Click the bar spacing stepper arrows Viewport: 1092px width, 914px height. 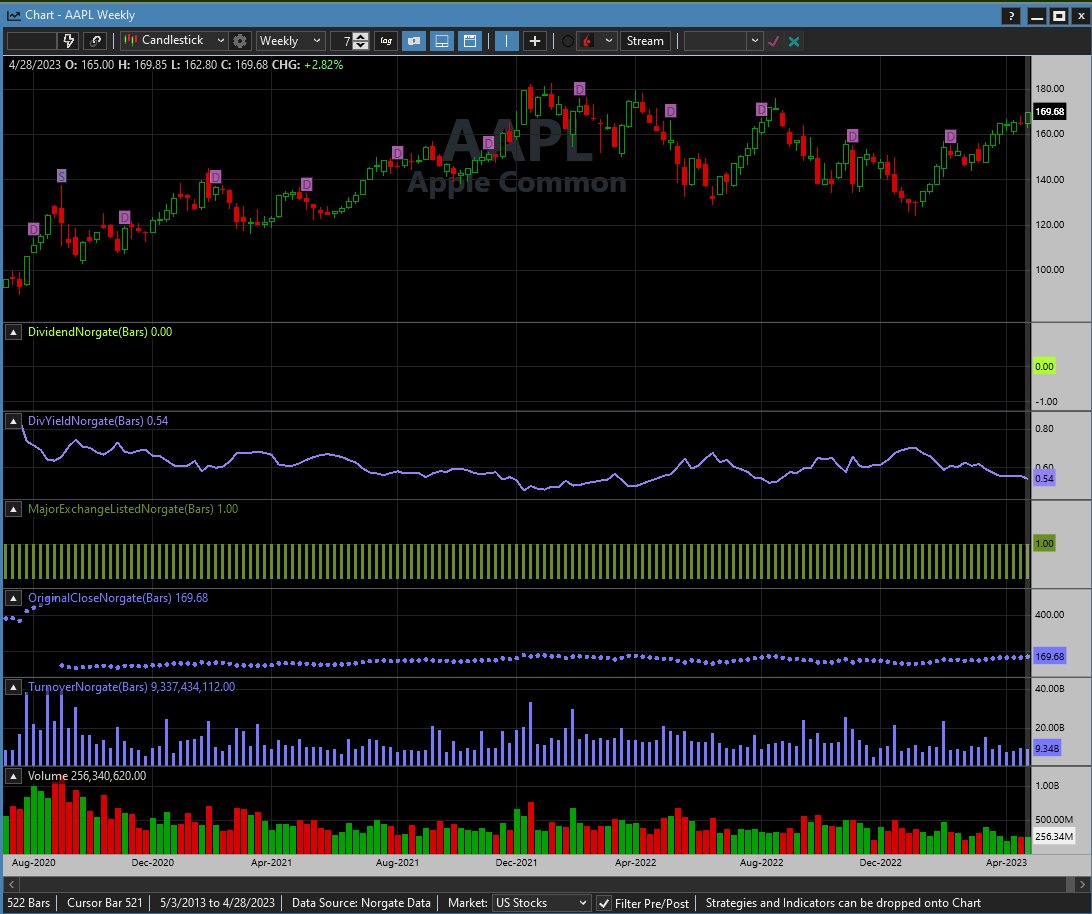tap(361, 41)
